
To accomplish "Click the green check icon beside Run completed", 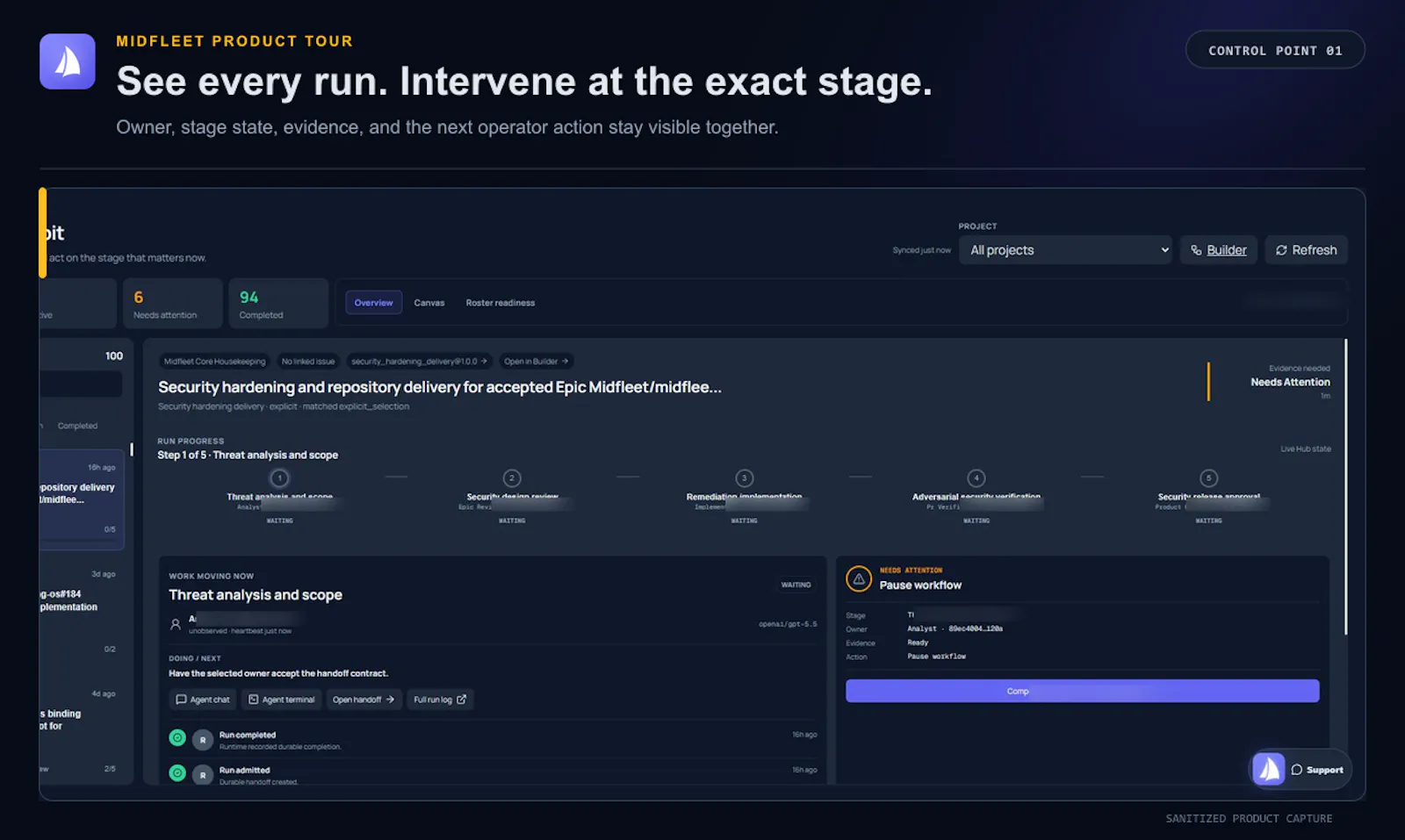I will (x=177, y=738).
